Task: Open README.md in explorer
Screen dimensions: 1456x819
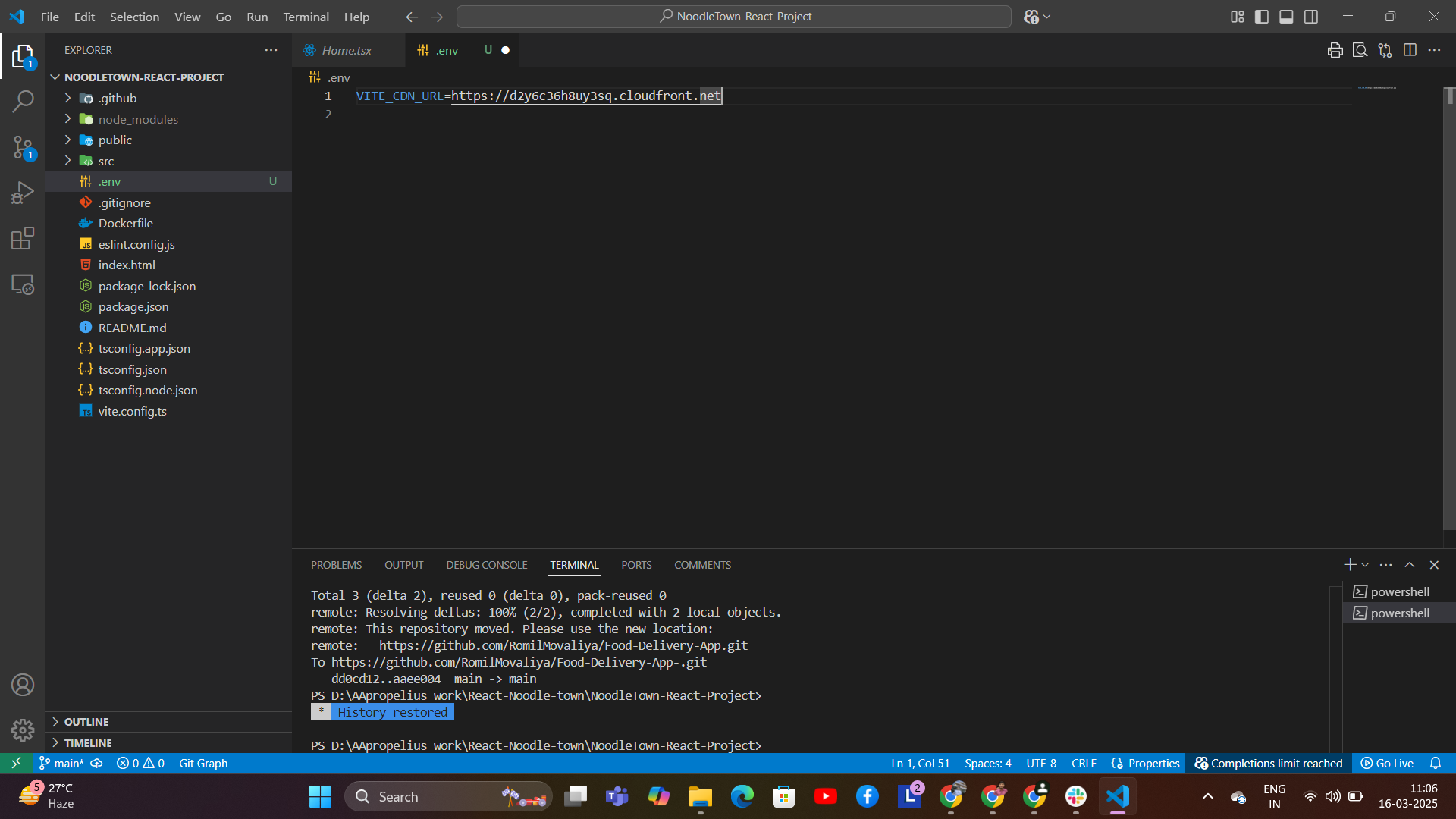Action: [x=133, y=328]
